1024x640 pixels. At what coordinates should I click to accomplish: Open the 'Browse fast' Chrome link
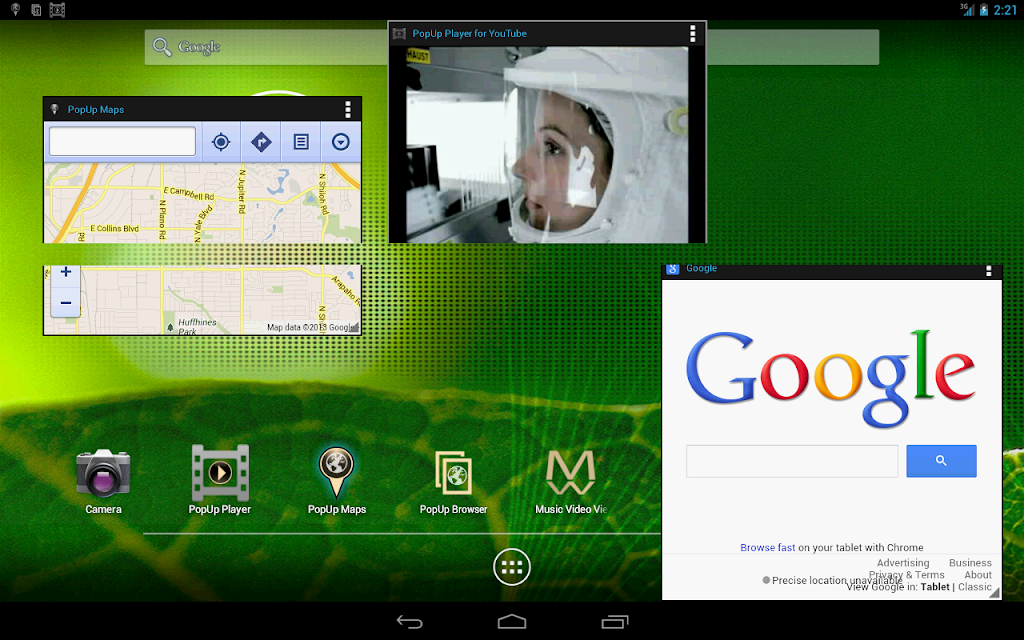coord(767,547)
